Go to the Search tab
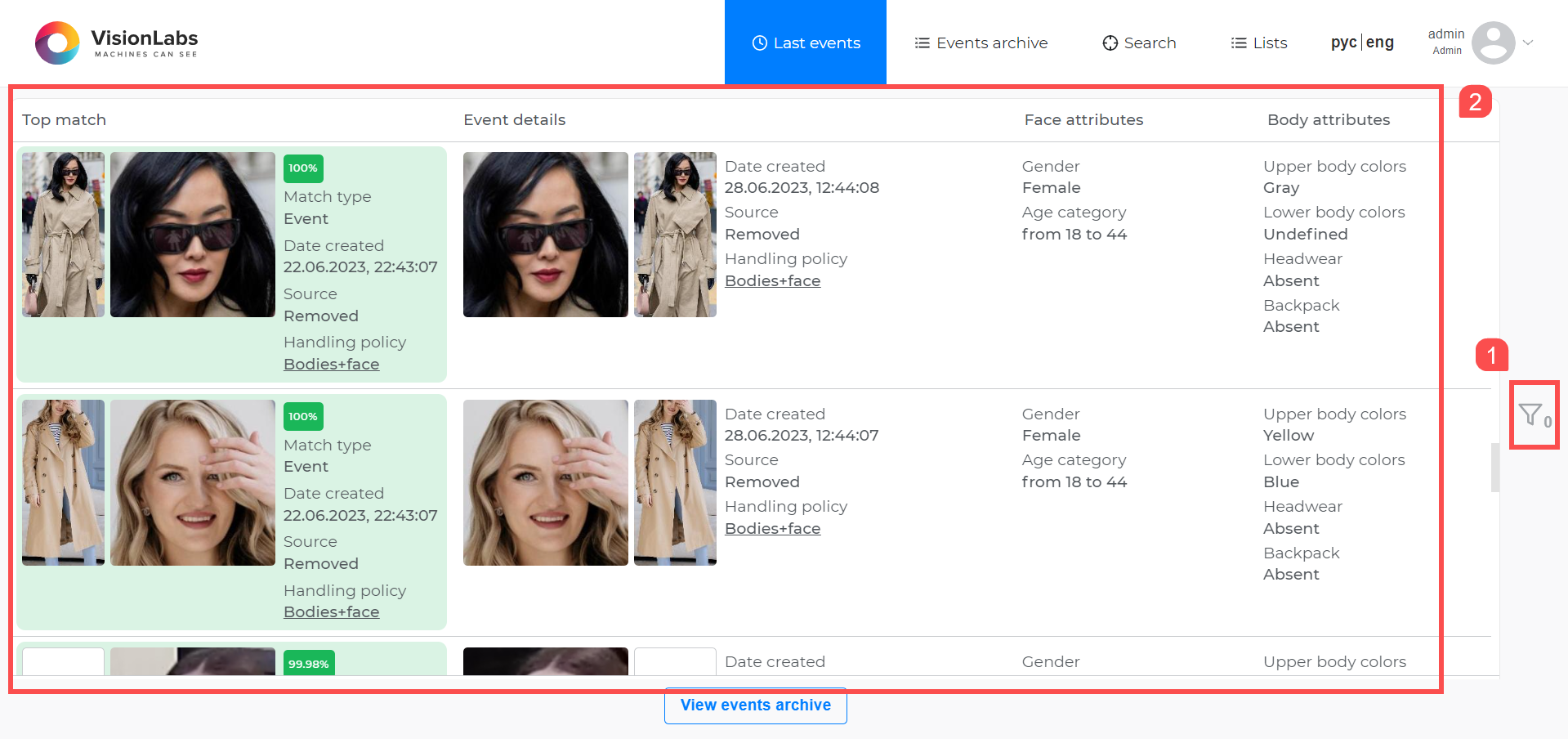1568x739 pixels. point(1139,43)
